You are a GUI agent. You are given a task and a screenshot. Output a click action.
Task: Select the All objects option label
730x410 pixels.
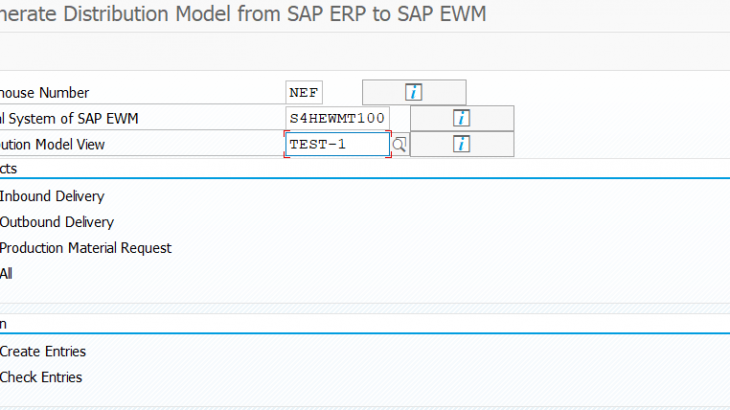(x=6, y=274)
